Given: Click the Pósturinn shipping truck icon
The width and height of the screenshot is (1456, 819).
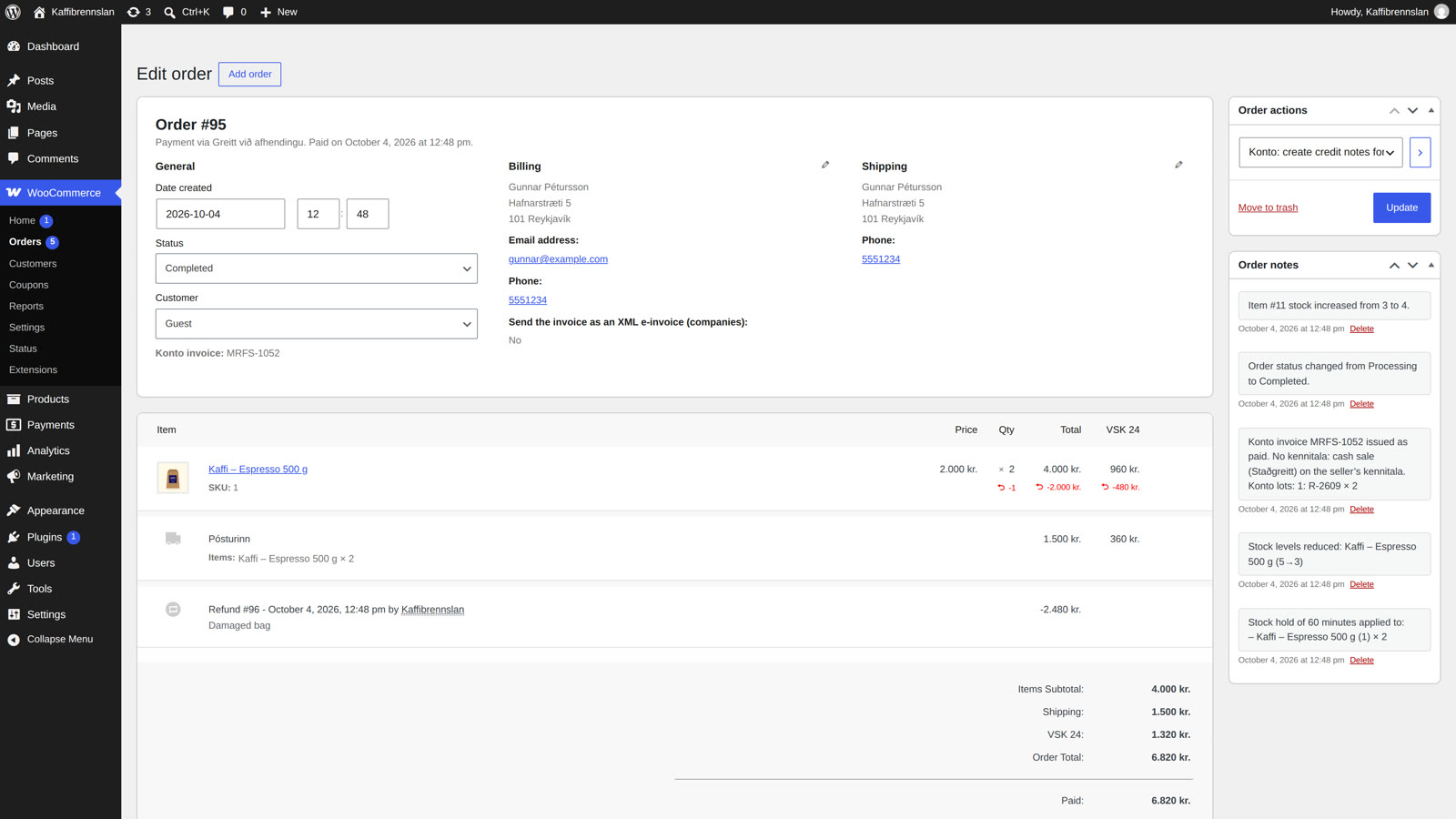Looking at the screenshot, I should point(173,539).
